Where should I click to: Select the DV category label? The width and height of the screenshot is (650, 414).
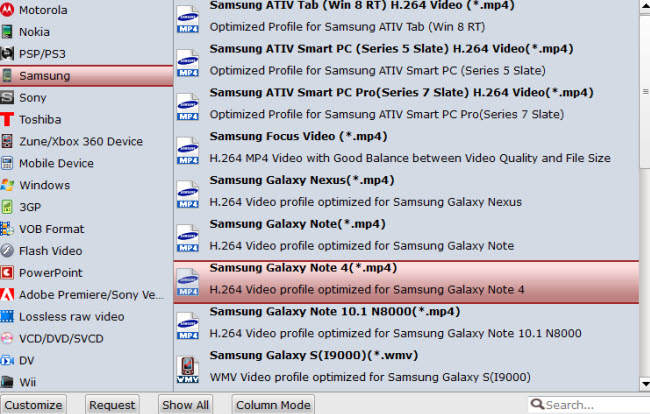pos(27,361)
